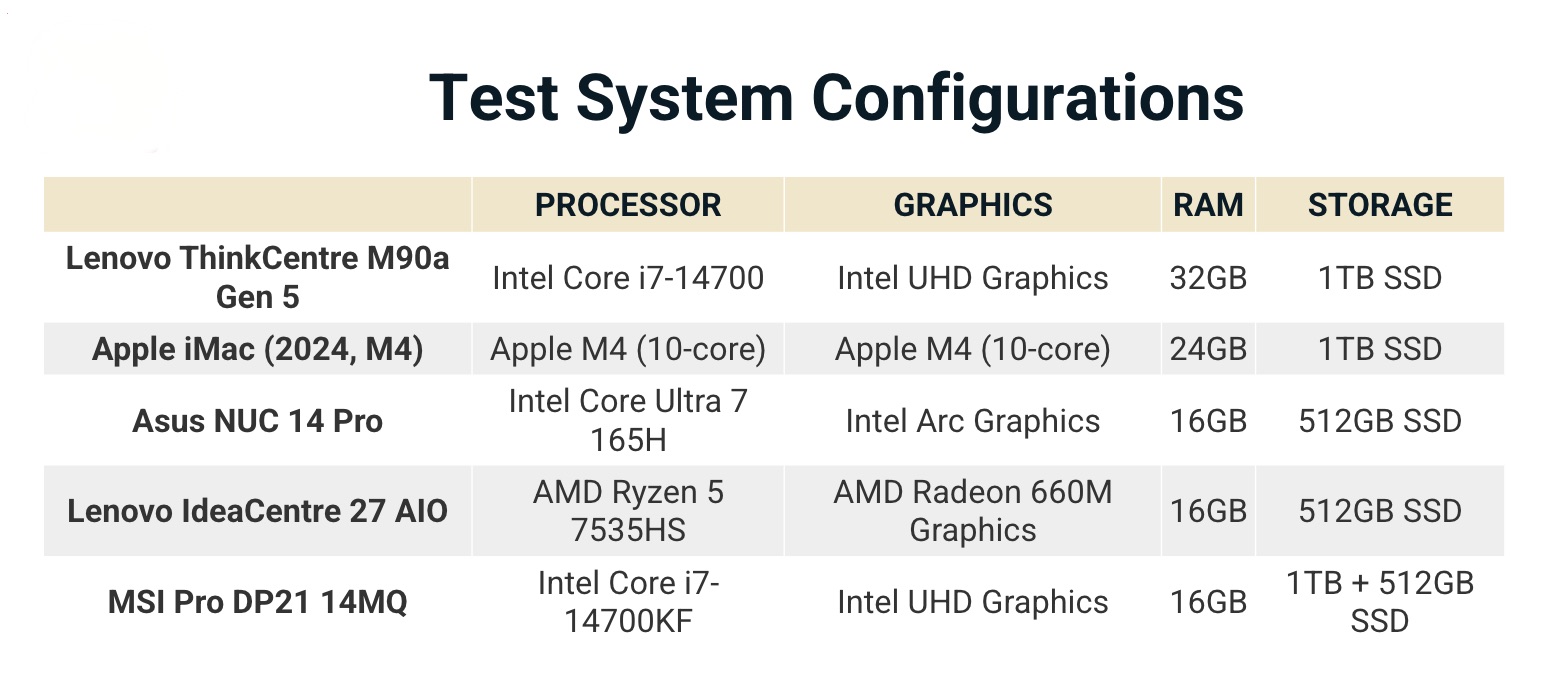Click the Intel Core Ultra 7 165H cell
Screen dimensions: 1556x676
point(628,421)
